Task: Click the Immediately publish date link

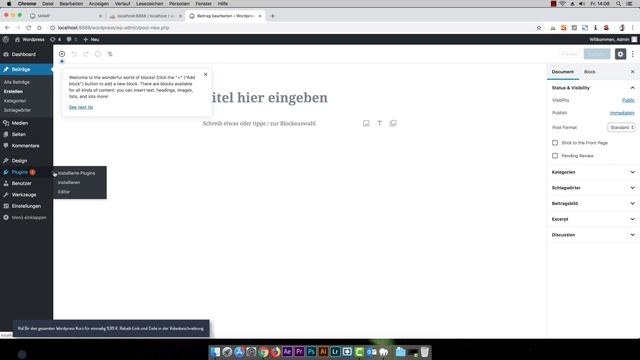Action: click(622, 113)
